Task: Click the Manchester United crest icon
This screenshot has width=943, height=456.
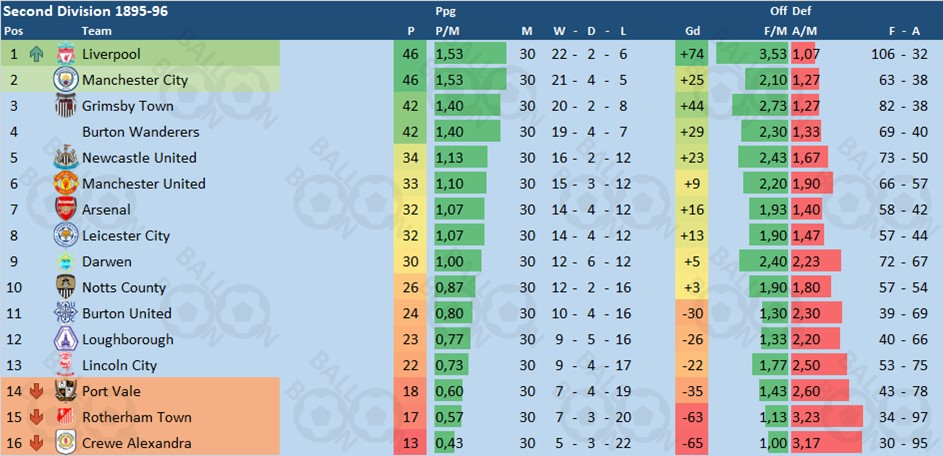Action: [66, 183]
